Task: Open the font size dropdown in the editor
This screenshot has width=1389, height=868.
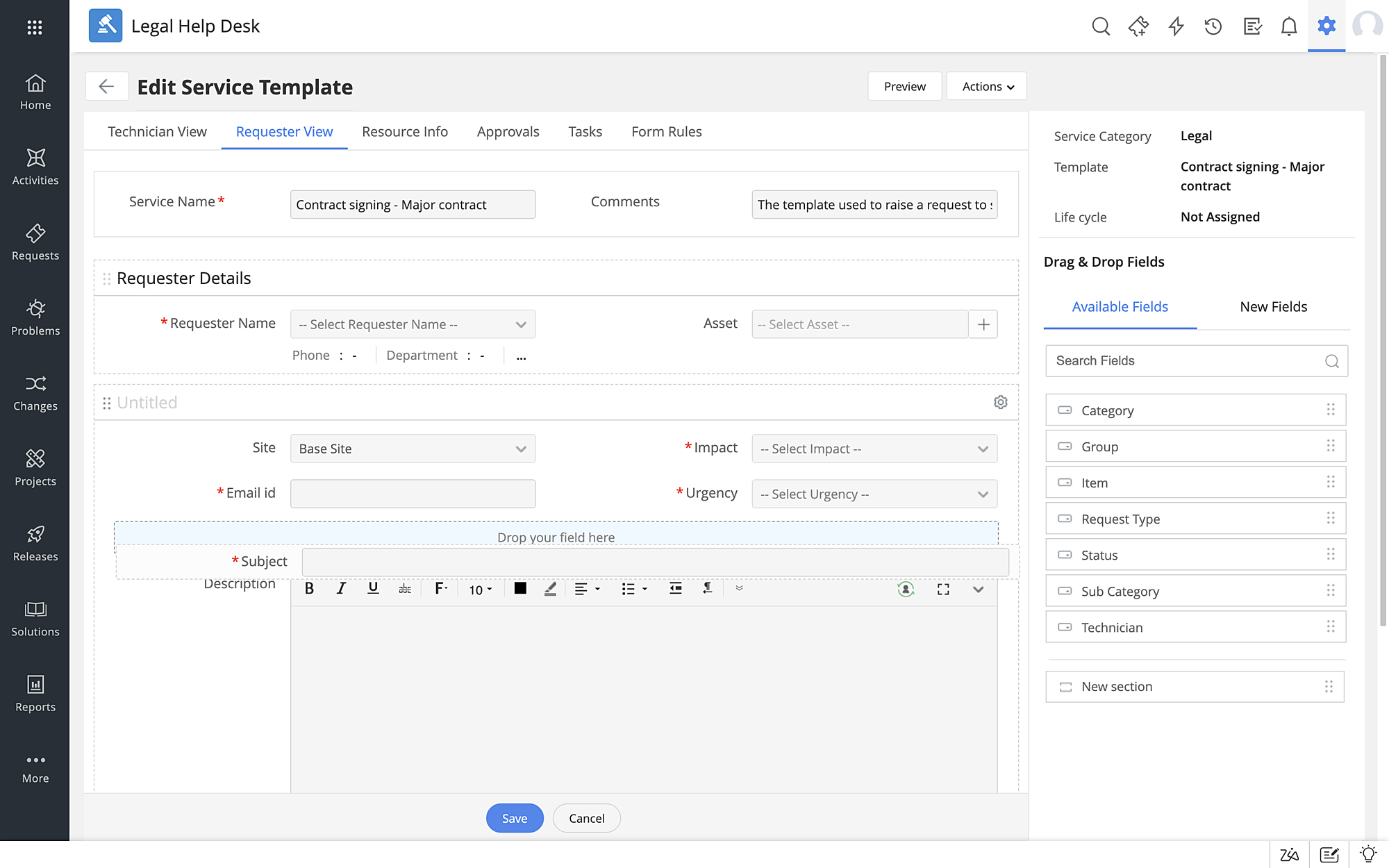Action: click(480, 589)
